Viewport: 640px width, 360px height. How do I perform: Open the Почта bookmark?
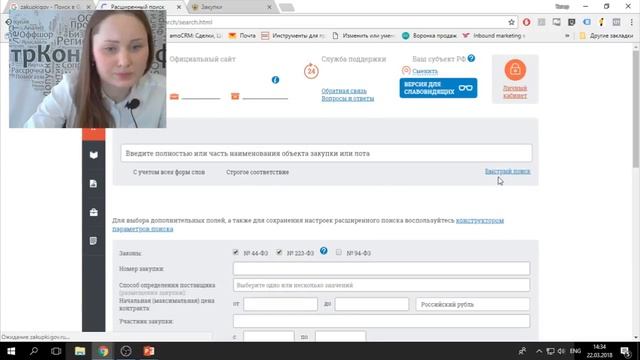click(x=242, y=36)
